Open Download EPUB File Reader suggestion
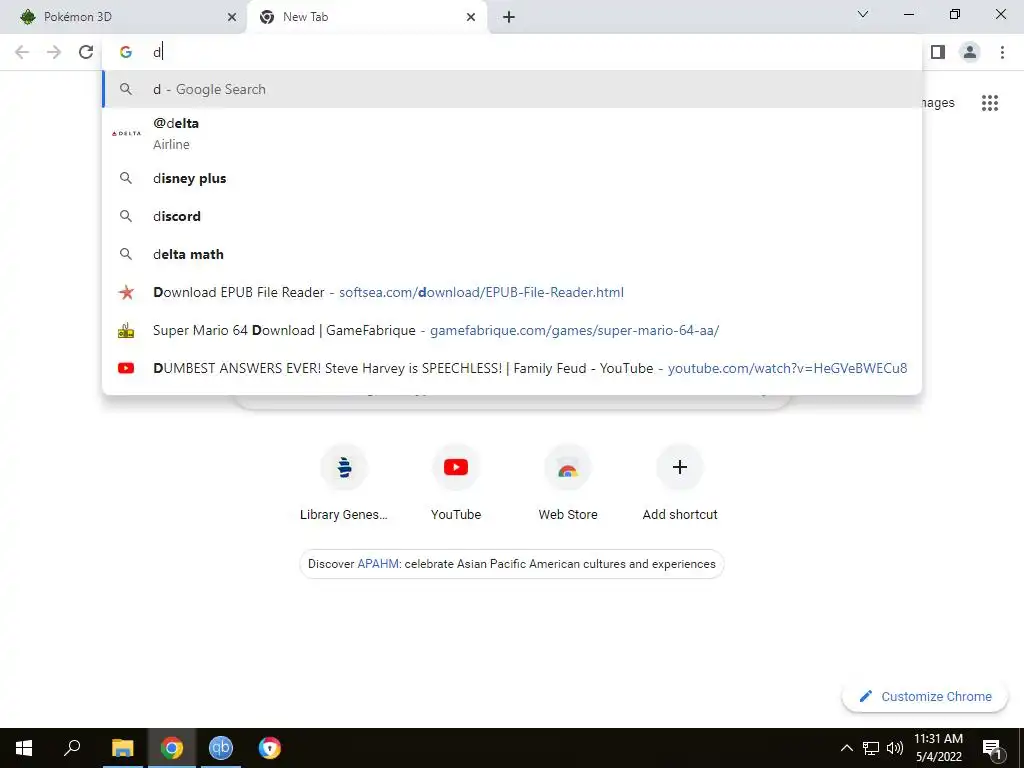 coord(513,292)
